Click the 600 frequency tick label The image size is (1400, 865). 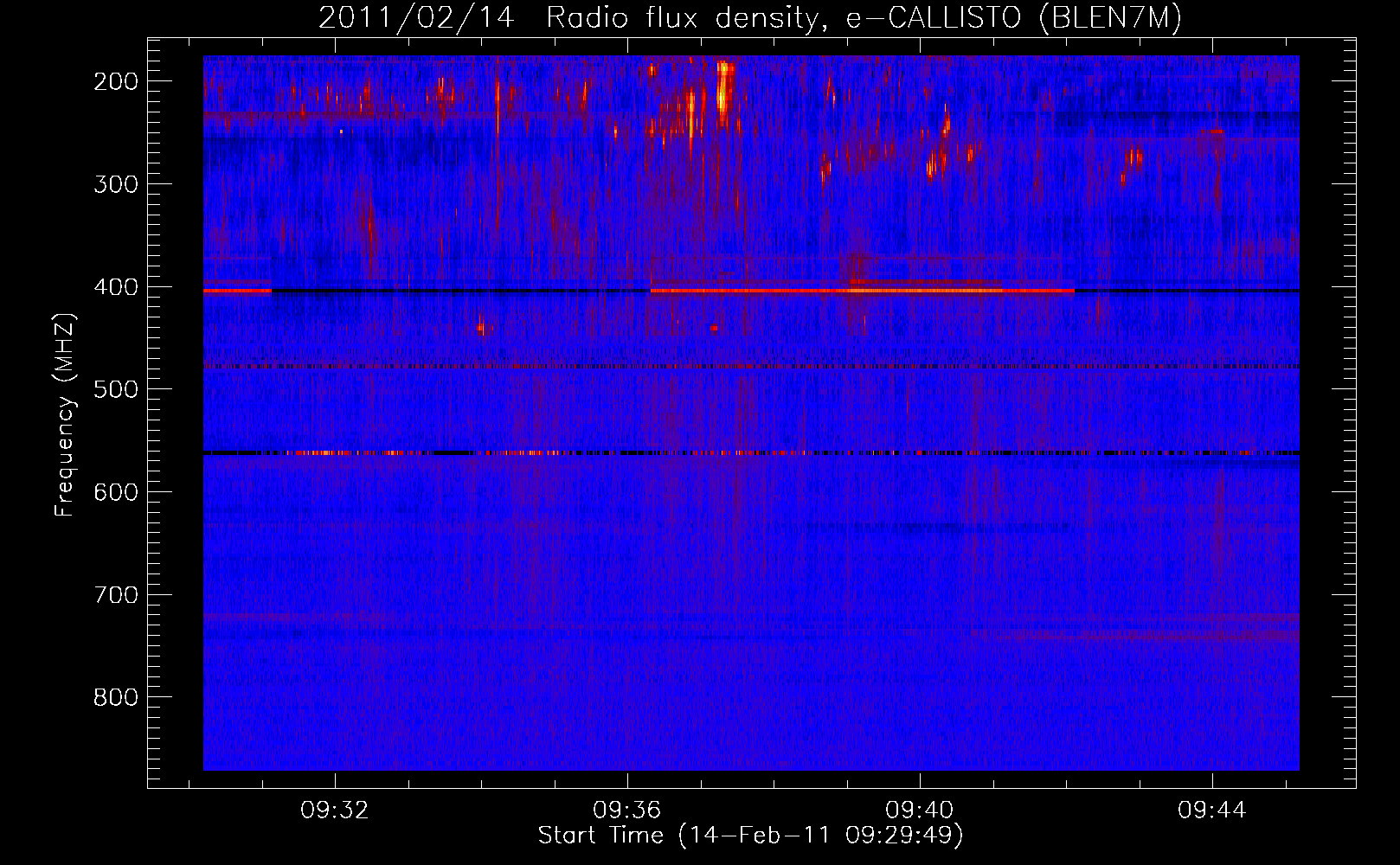116,492
